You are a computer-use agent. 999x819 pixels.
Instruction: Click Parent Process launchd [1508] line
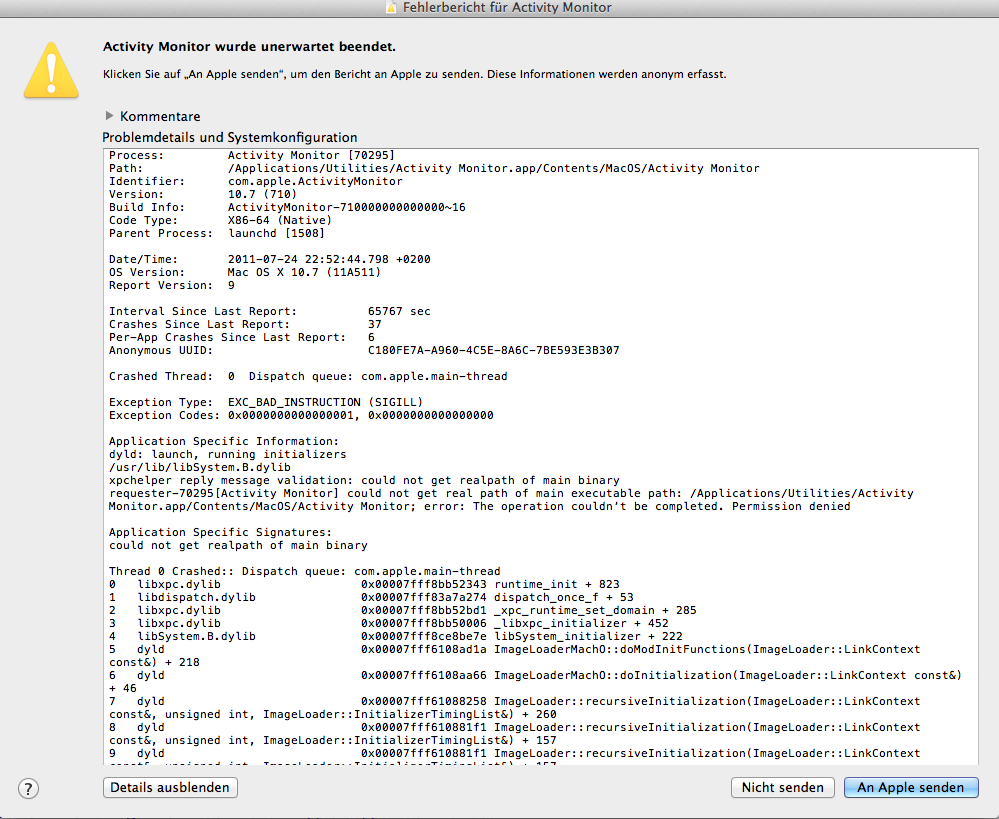217,233
